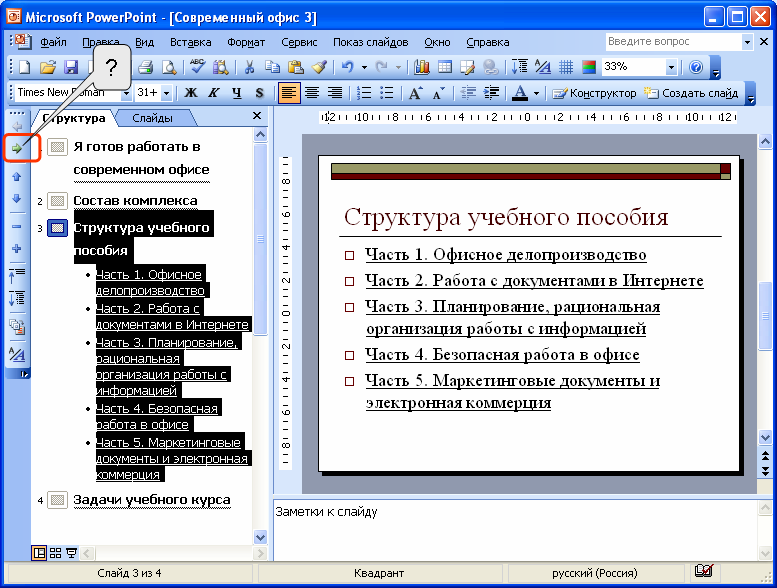This screenshot has width=777, height=588.
Task: Align text left
Action: pyautogui.click(x=289, y=93)
